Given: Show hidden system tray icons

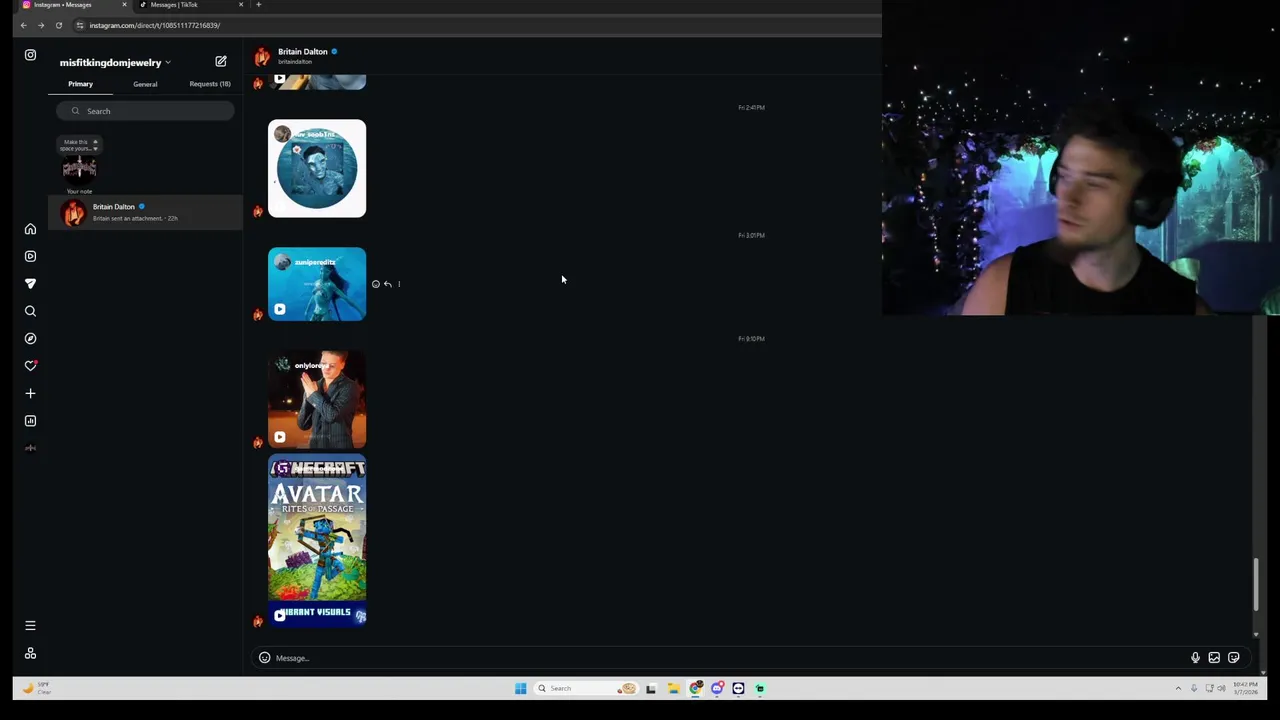Looking at the screenshot, I should point(1178,688).
